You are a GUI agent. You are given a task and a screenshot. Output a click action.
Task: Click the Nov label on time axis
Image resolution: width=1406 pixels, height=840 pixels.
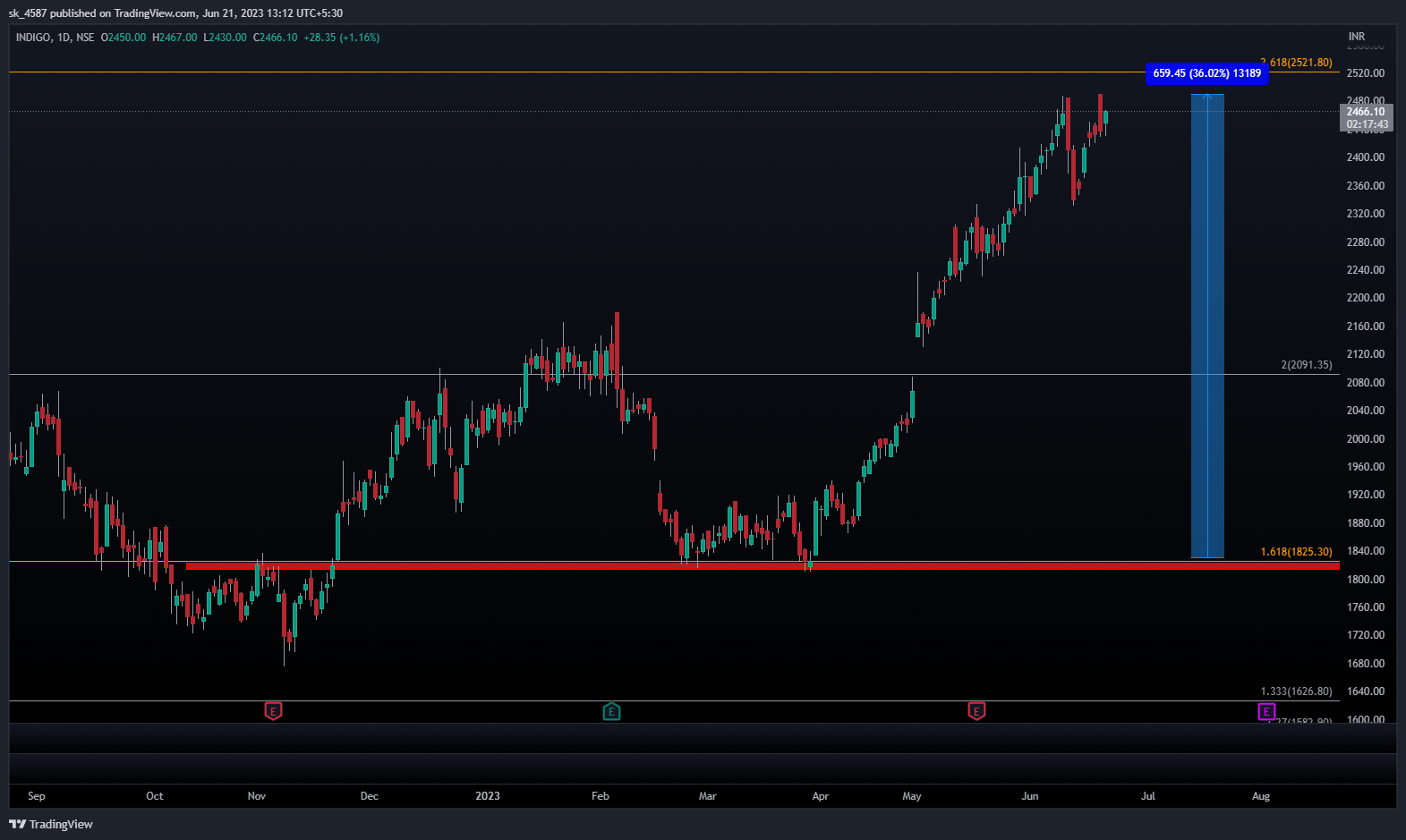tap(257, 796)
